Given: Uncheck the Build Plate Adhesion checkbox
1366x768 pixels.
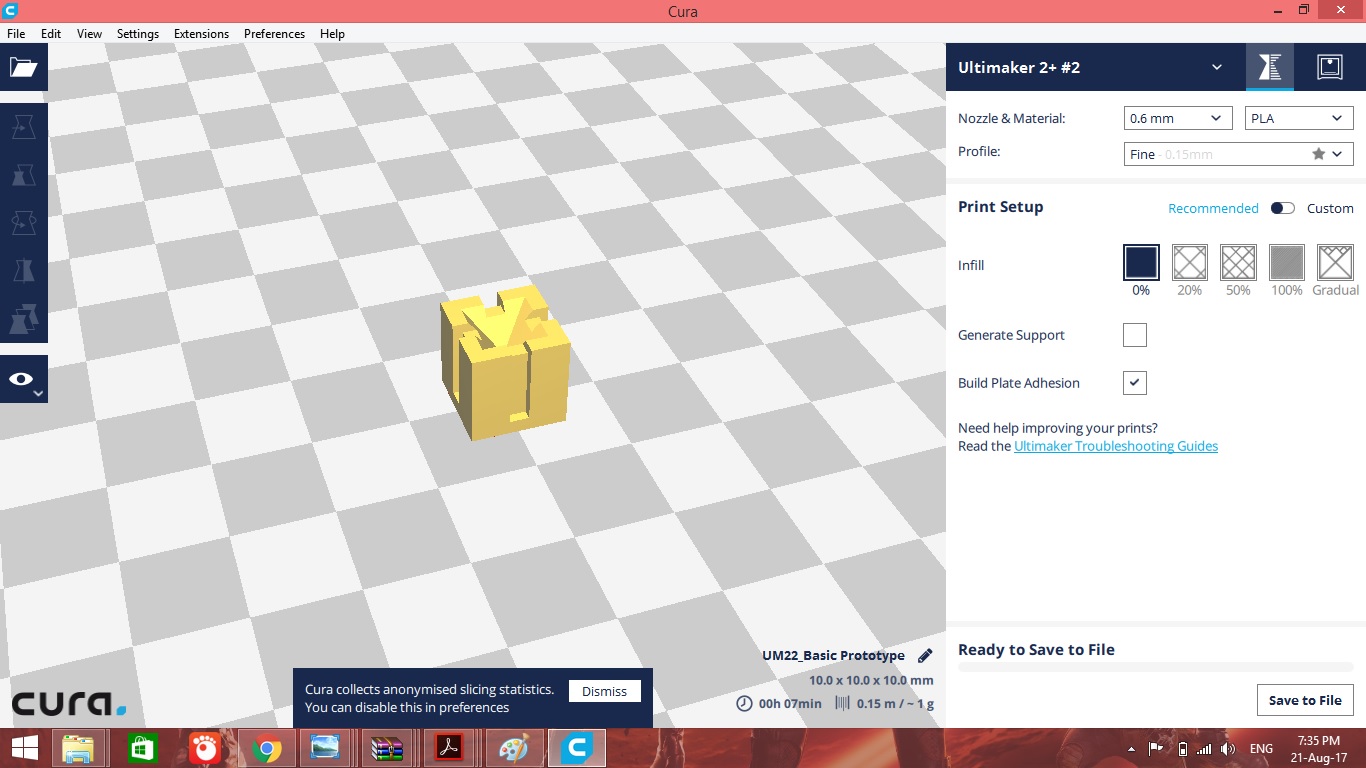Looking at the screenshot, I should (x=1134, y=383).
